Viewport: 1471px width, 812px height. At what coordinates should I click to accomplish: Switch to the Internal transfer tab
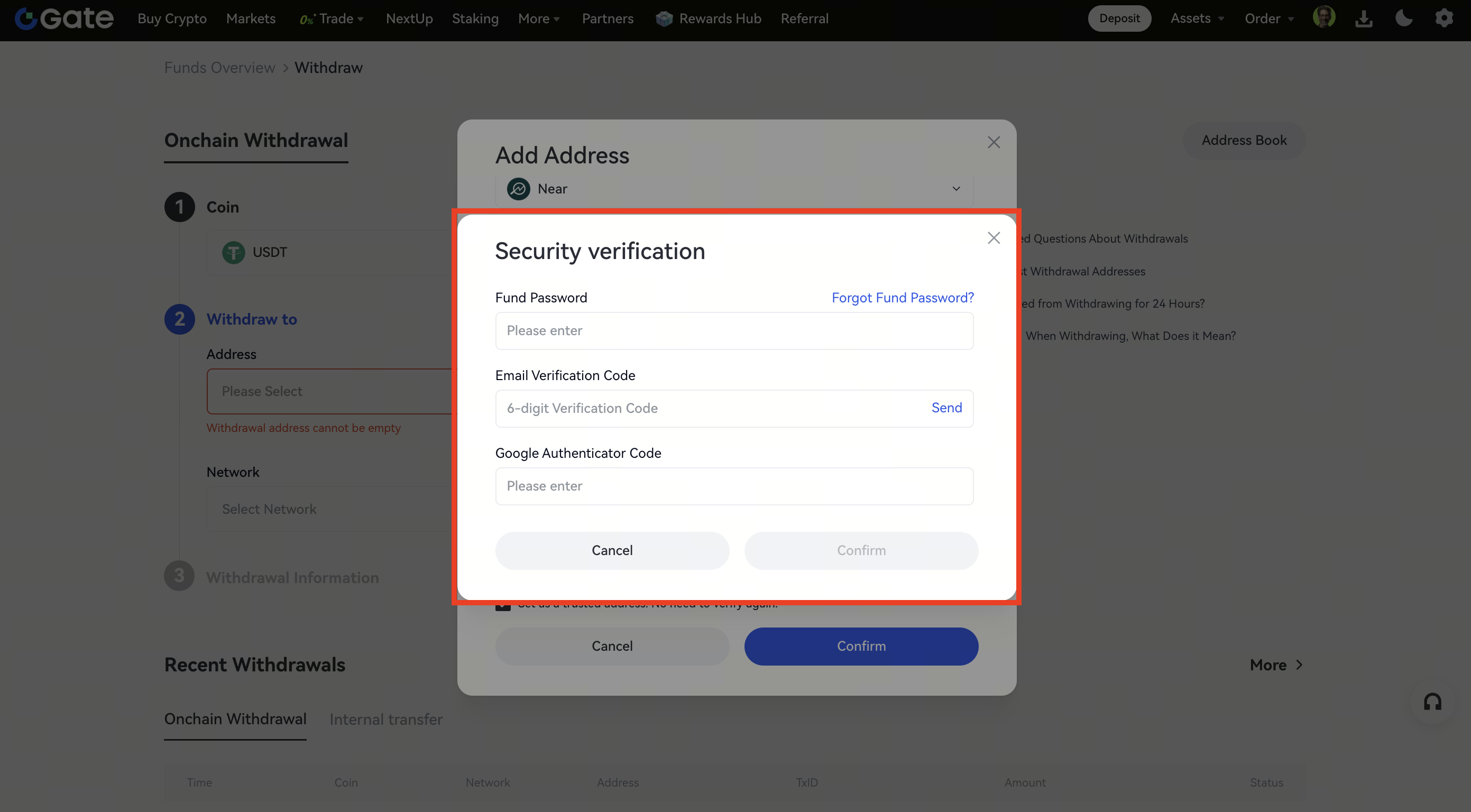pos(386,719)
